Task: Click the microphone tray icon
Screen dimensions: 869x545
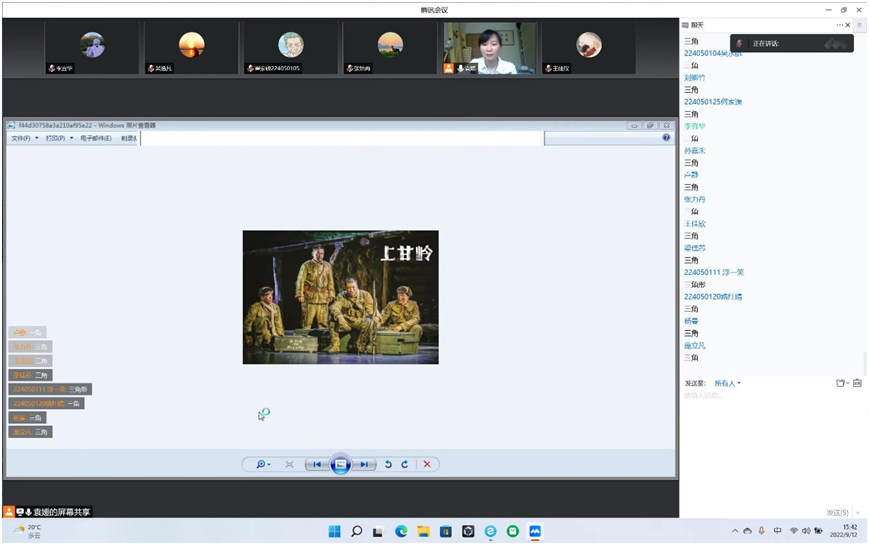Action: tap(761, 531)
